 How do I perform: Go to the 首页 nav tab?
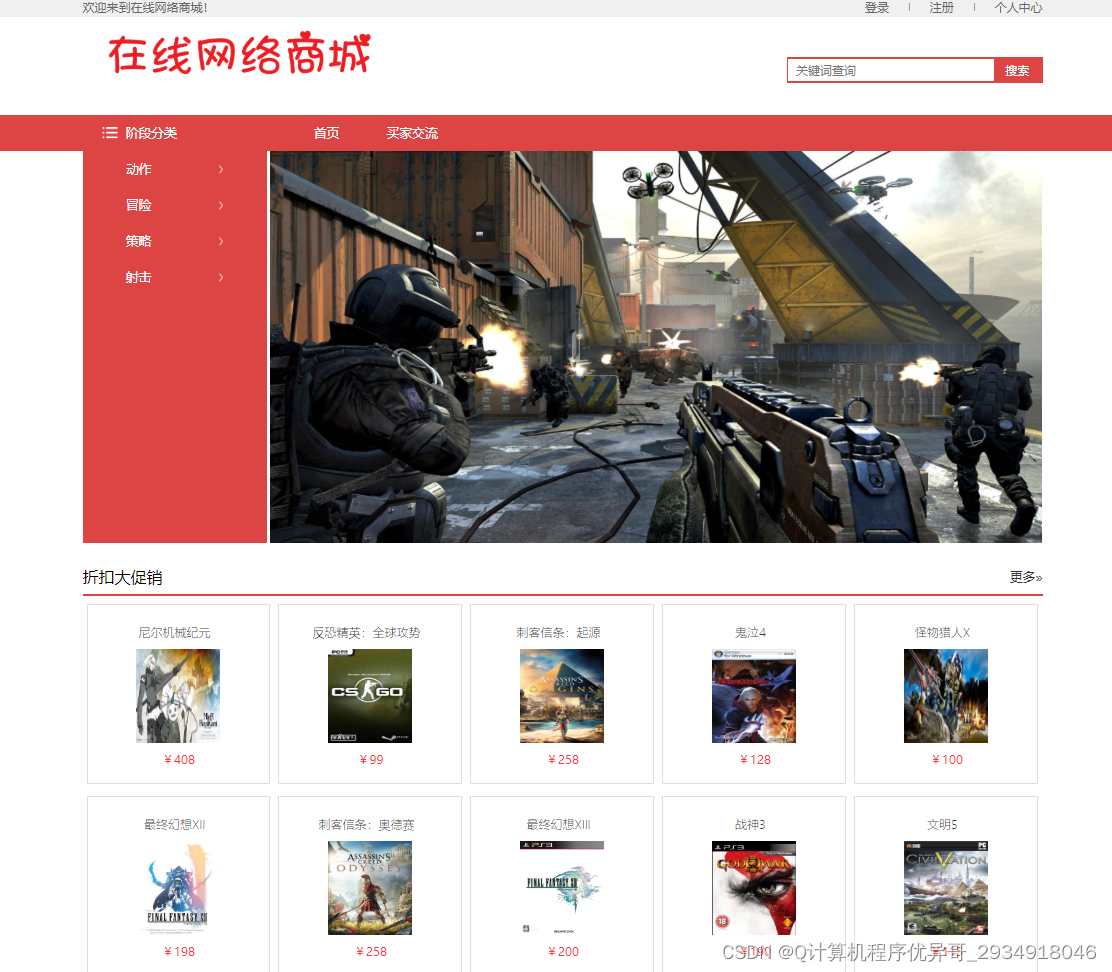(x=326, y=133)
